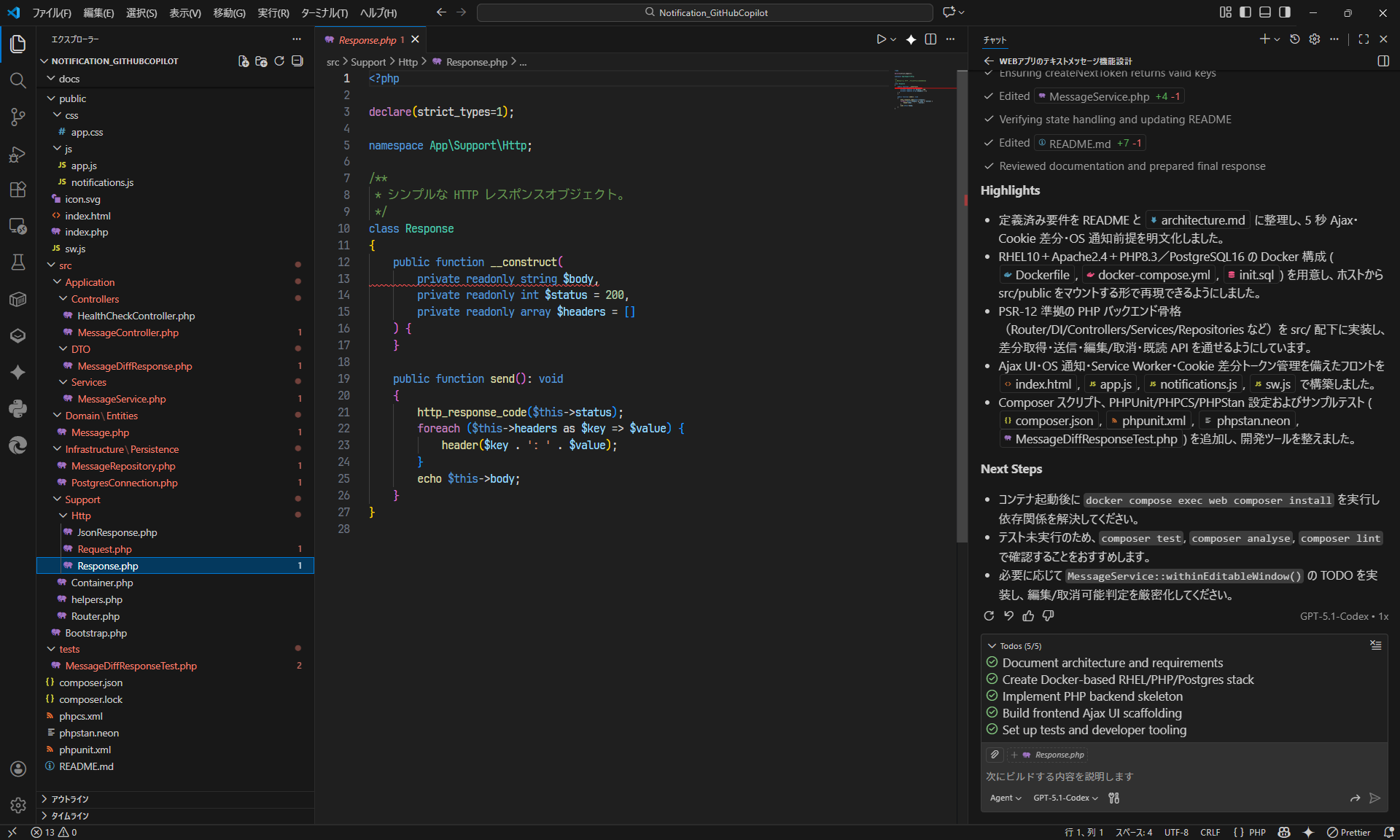
Task: Open the Run and Debug view
Action: (17, 155)
